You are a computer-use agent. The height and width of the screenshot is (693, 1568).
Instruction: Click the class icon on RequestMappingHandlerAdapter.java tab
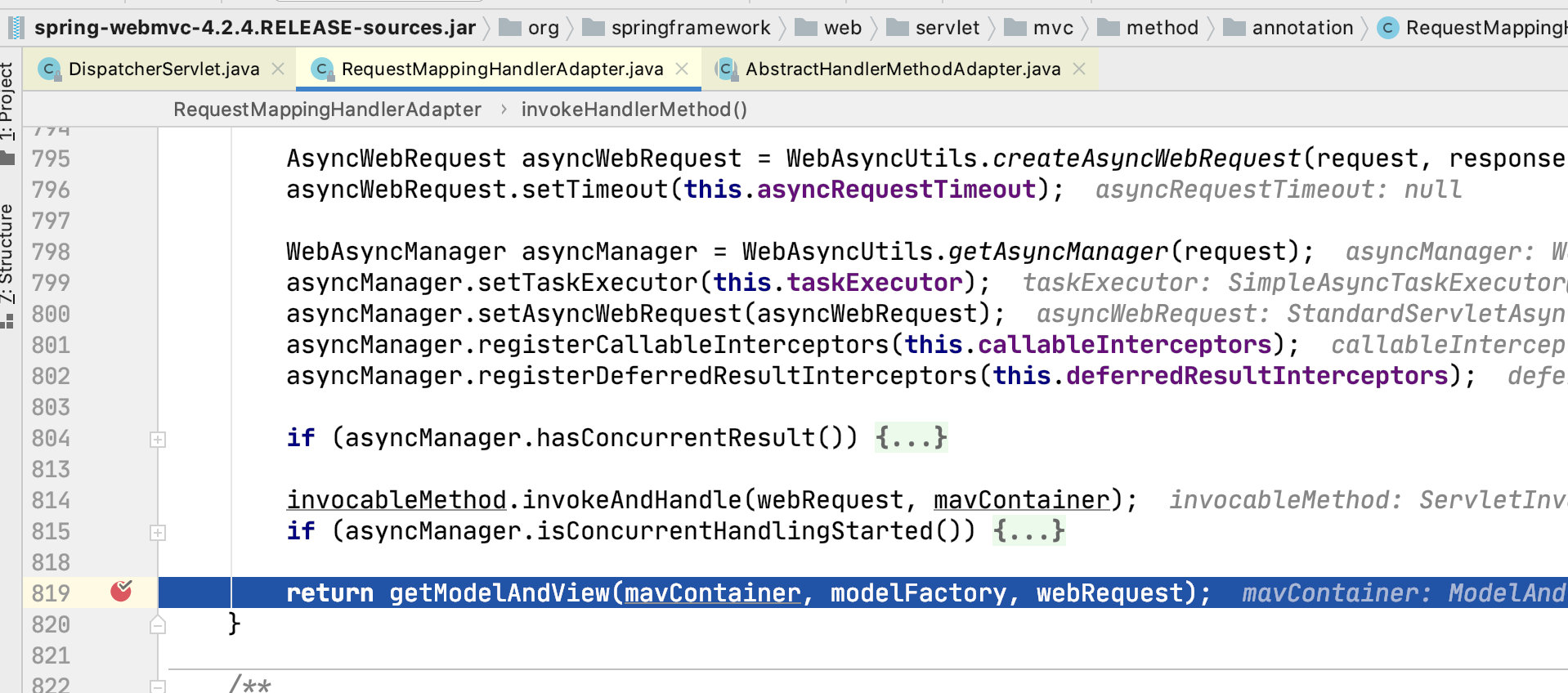323,69
